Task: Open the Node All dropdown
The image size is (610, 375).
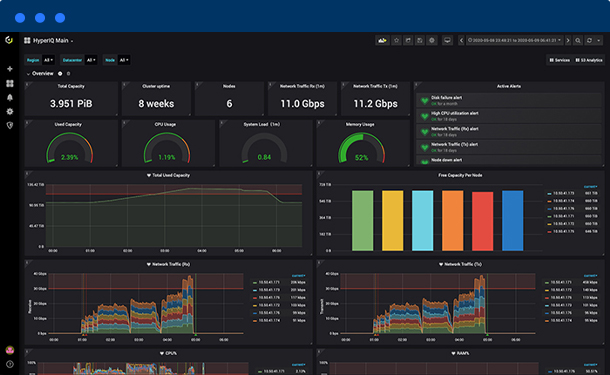Action: (x=124, y=60)
